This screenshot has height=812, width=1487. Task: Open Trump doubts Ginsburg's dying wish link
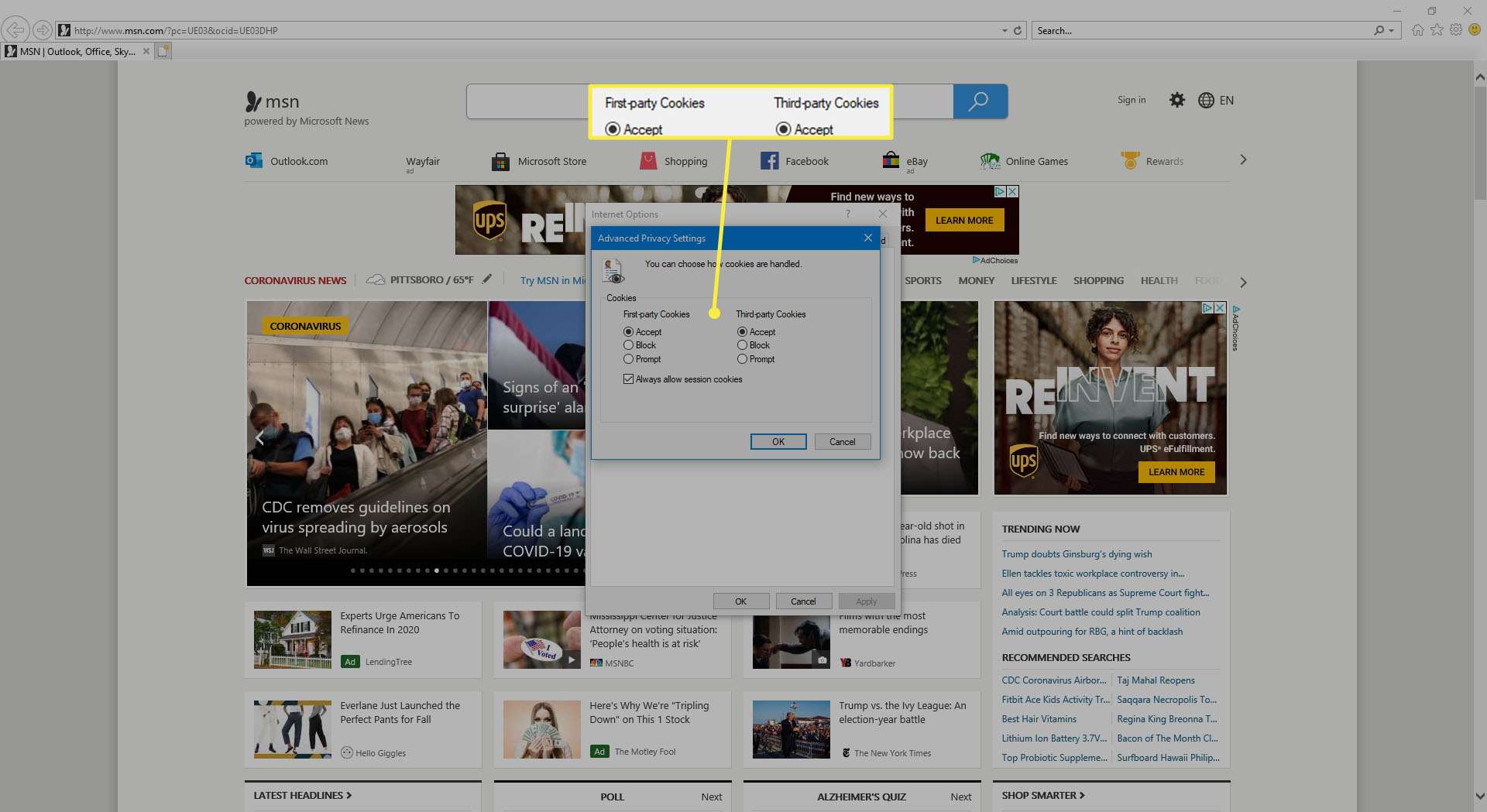tap(1077, 553)
